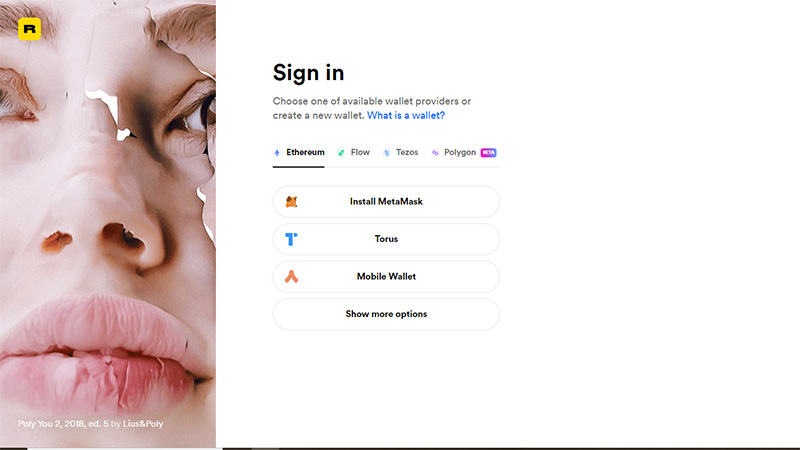The image size is (800, 450).
Task: Click the BETA badge next to Polygon
Action: click(x=488, y=153)
